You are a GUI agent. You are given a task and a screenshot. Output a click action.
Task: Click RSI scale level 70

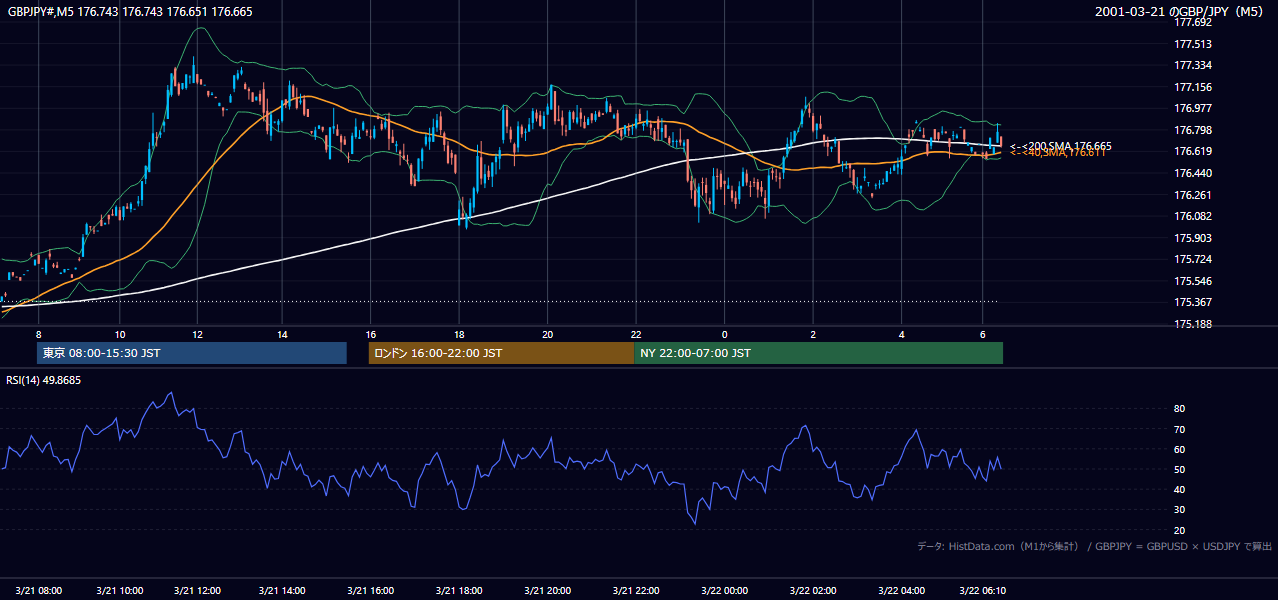[1180, 430]
